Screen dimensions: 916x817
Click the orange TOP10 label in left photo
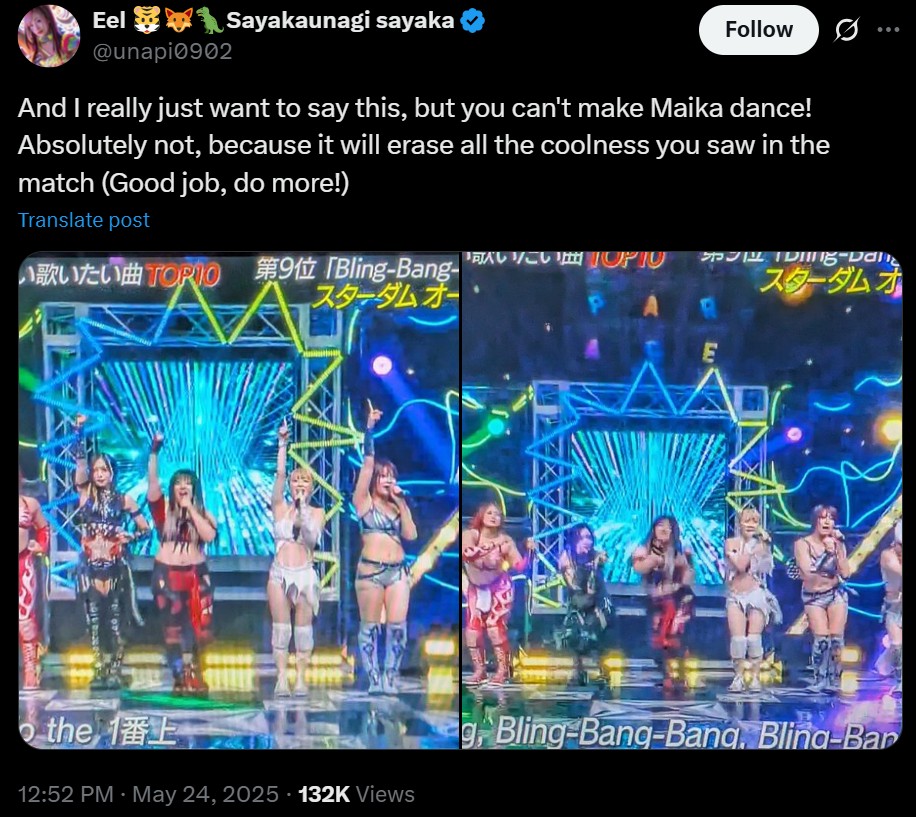(x=183, y=275)
